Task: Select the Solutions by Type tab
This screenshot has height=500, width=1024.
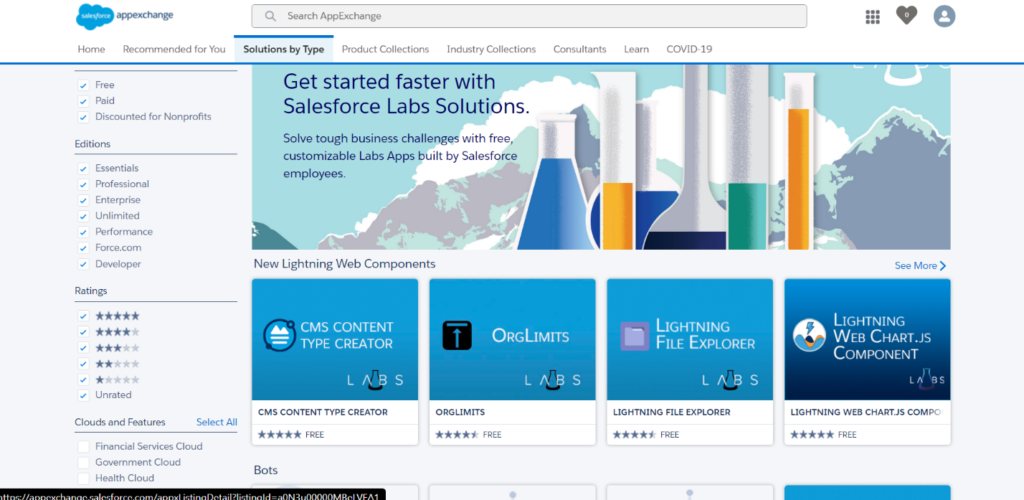Action: (x=283, y=49)
